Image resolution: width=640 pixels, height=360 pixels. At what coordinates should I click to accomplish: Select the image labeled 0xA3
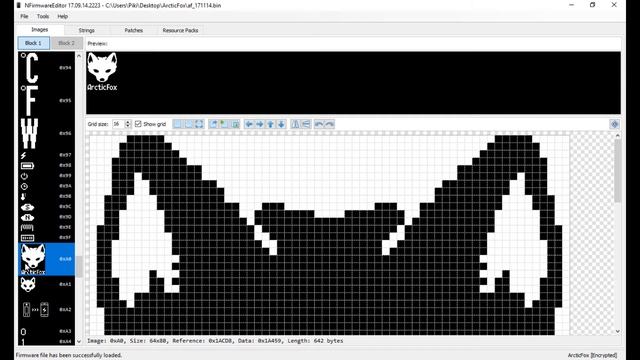coord(47,331)
